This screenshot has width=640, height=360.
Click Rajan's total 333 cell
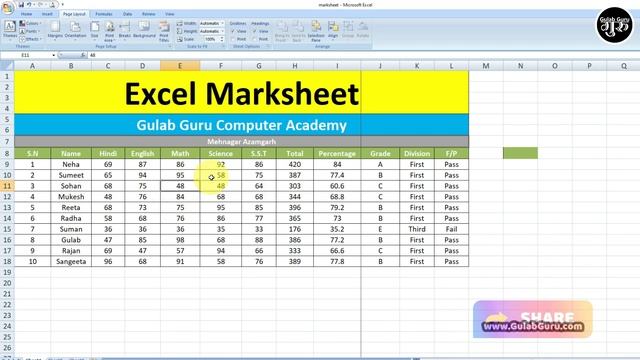(295, 251)
